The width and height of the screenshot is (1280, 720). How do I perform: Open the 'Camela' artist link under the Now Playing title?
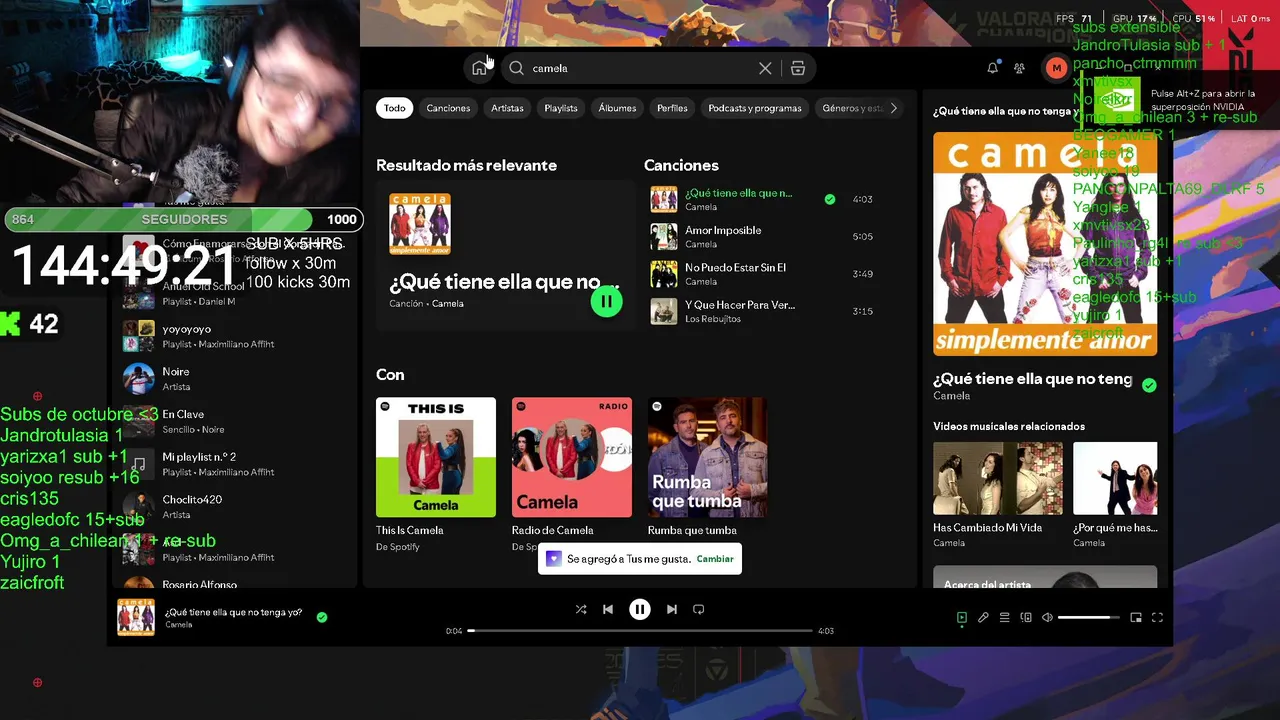(951, 396)
